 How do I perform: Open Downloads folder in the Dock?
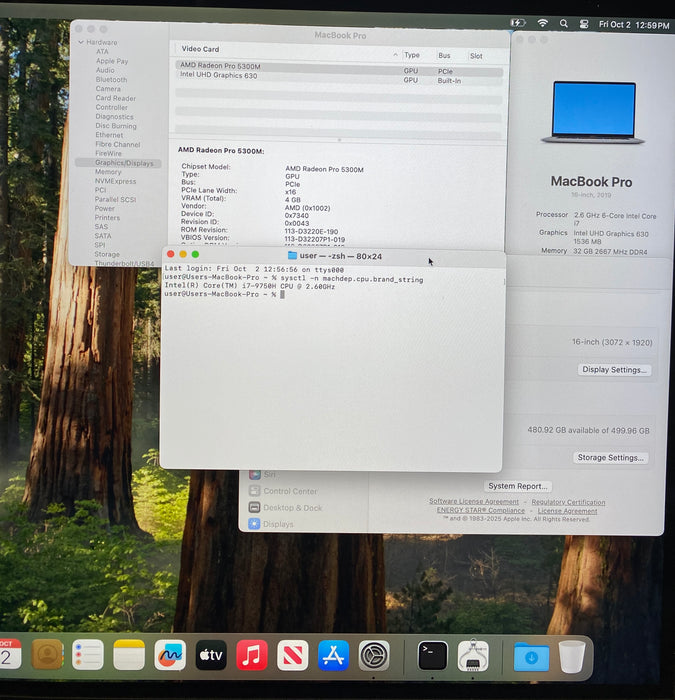pos(531,656)
